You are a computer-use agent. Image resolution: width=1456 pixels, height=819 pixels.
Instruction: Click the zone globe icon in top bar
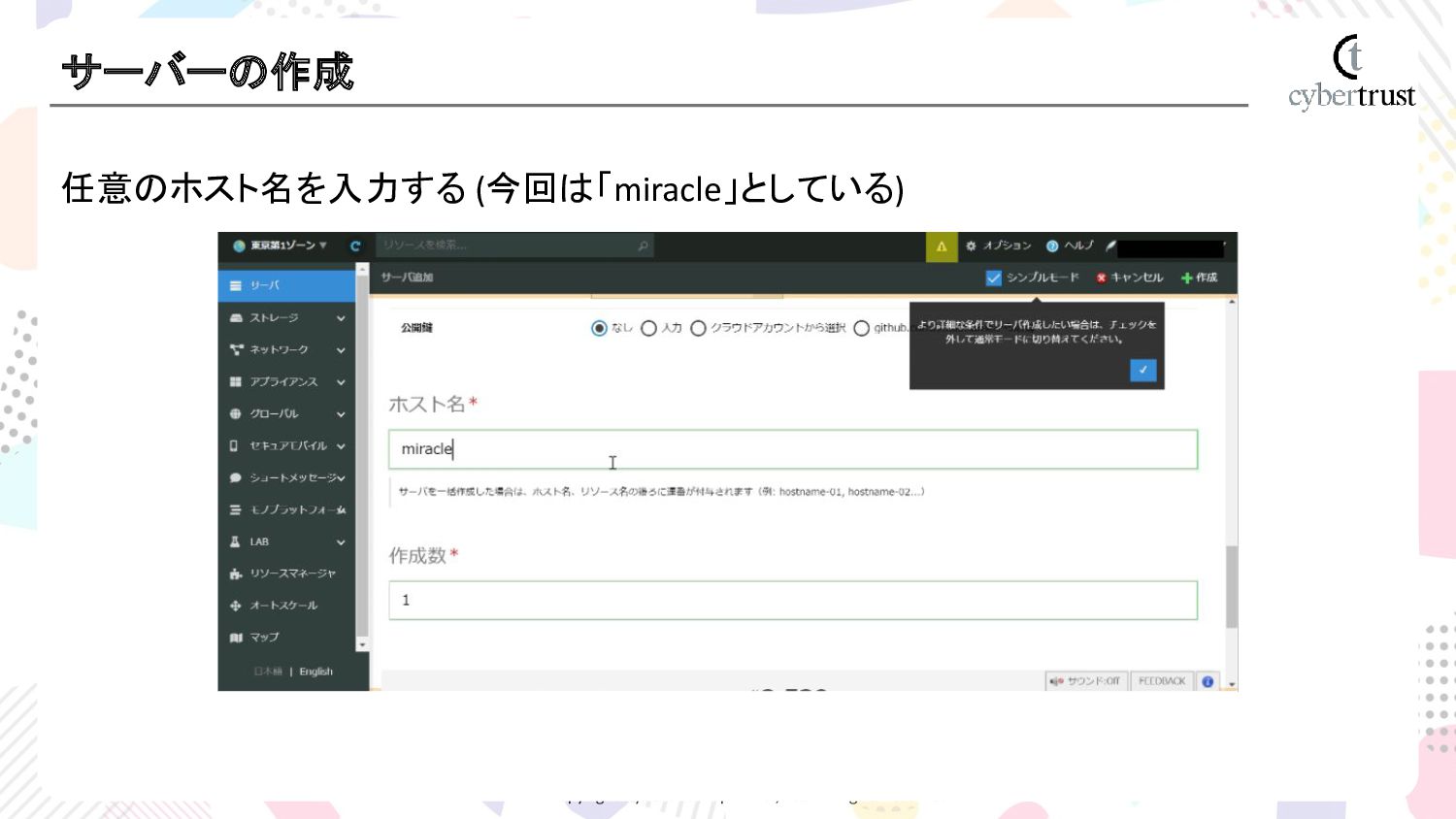239,246
